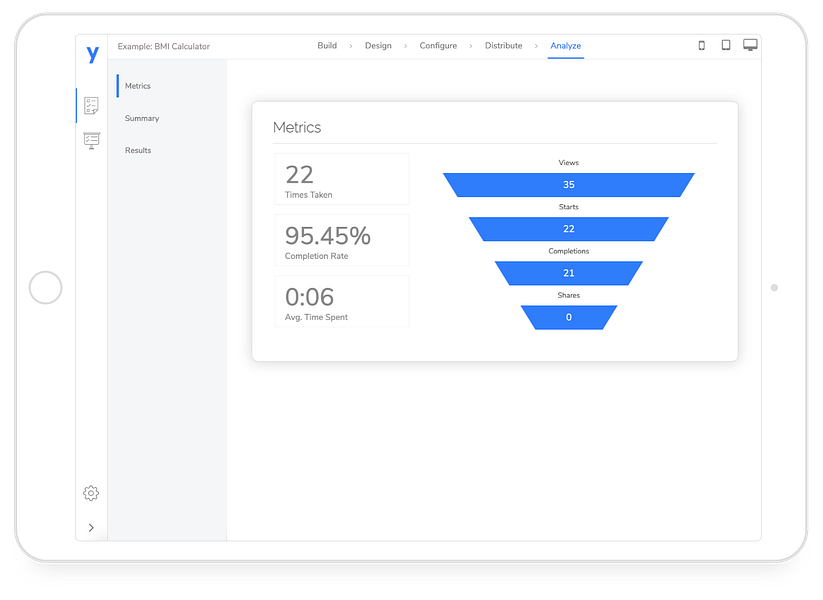This screenshot has height=600, width=823.
Task: Open the presentation board icon in sidebar
Action: point(91,141)
